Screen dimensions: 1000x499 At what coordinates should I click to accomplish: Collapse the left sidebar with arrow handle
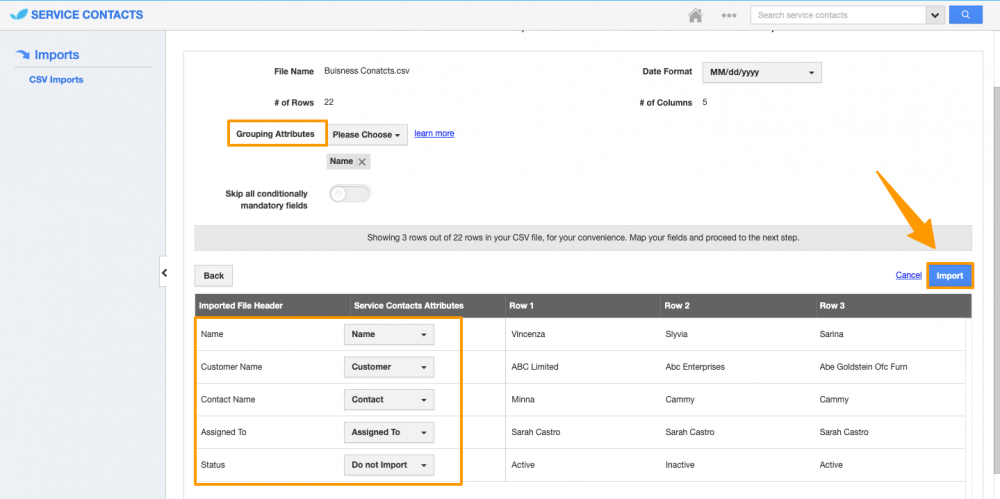pyautogui.click(x=164, y=273)
